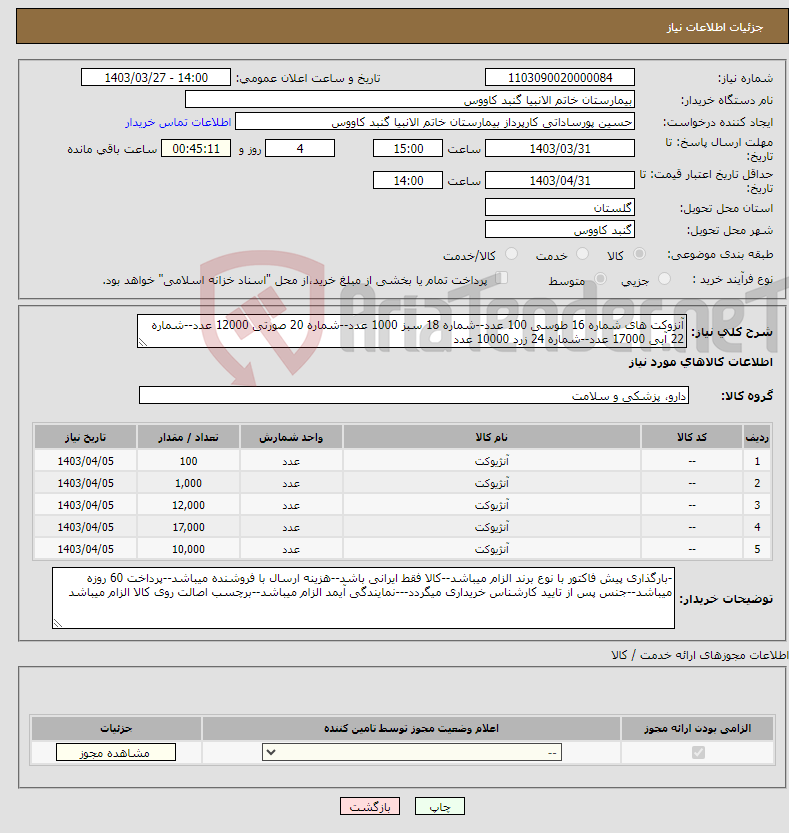
Task: Click quantity cell 12,000 in row 3
Action: click(x=188, y=505)
